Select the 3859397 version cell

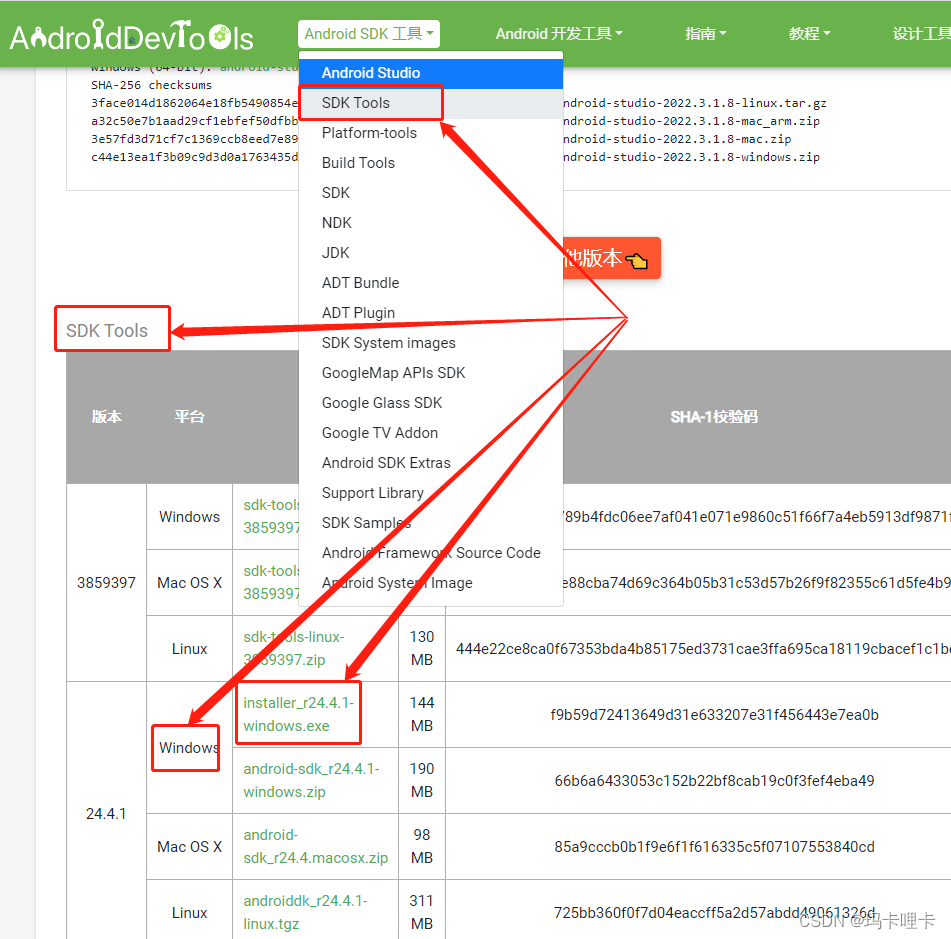click(x=106, y=583)
